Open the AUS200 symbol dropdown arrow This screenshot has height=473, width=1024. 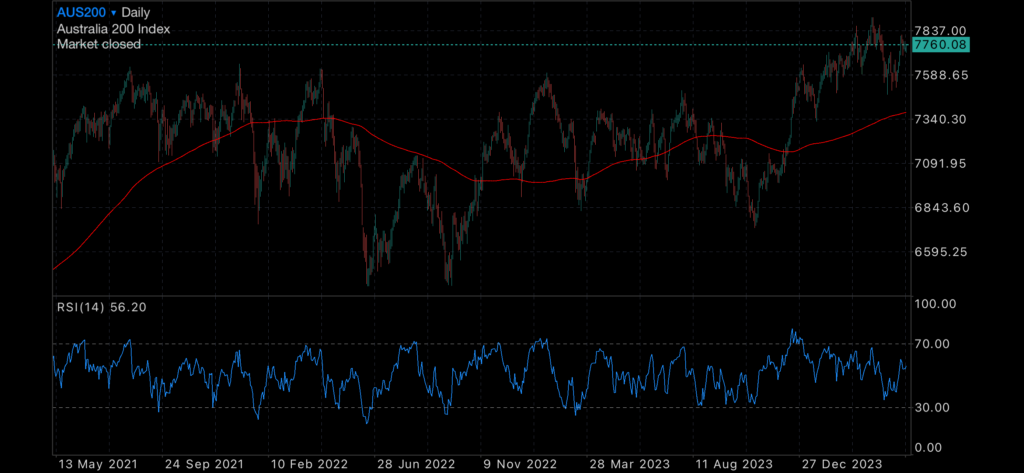tap(114, 13)
